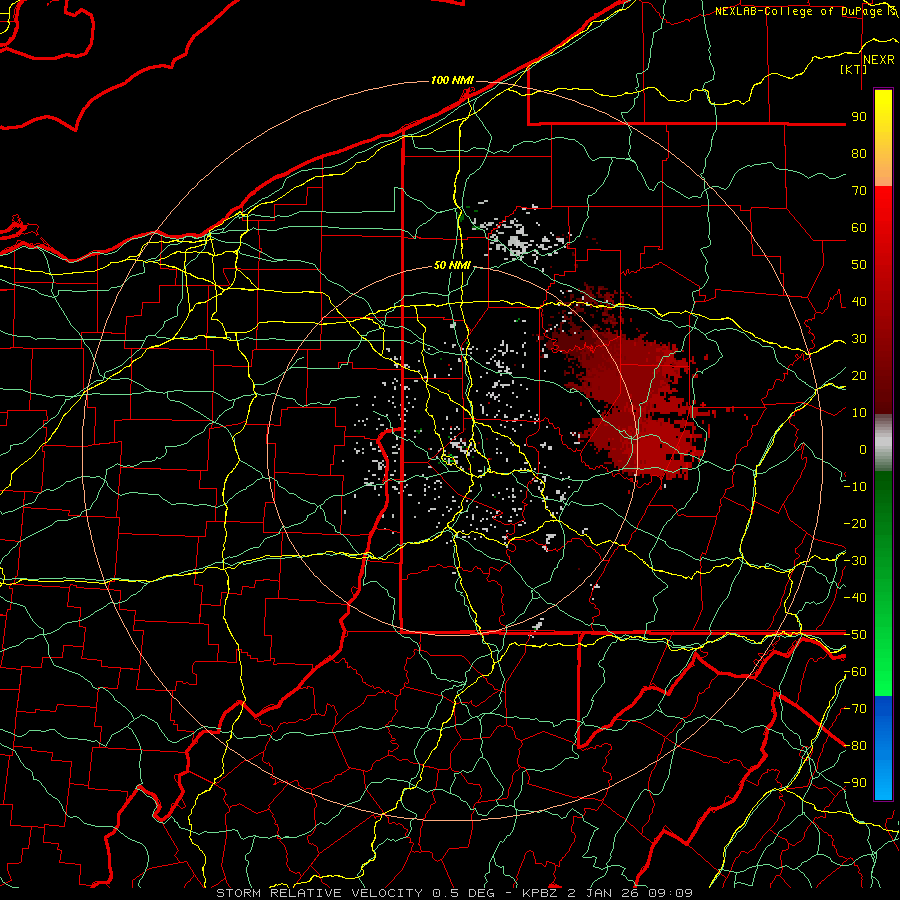The image size is (900, 900).
Task: Pick the light cyan color bar segment
Action: tap(883, 781)
